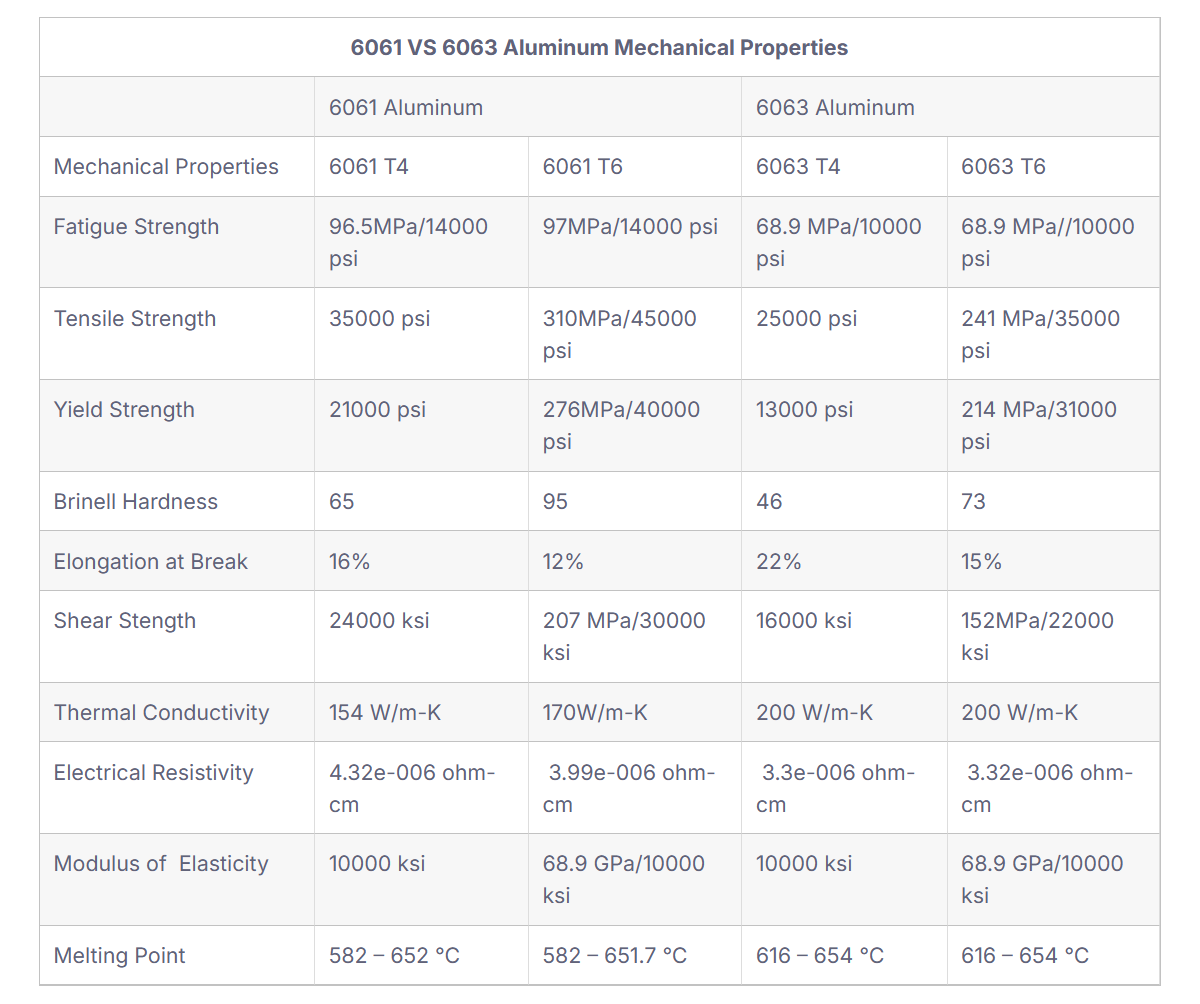Click the 'Brinell Hardness' row label
Image resolution: width=1200 pixels, height=1004 pixels.
tap(136, 501)
